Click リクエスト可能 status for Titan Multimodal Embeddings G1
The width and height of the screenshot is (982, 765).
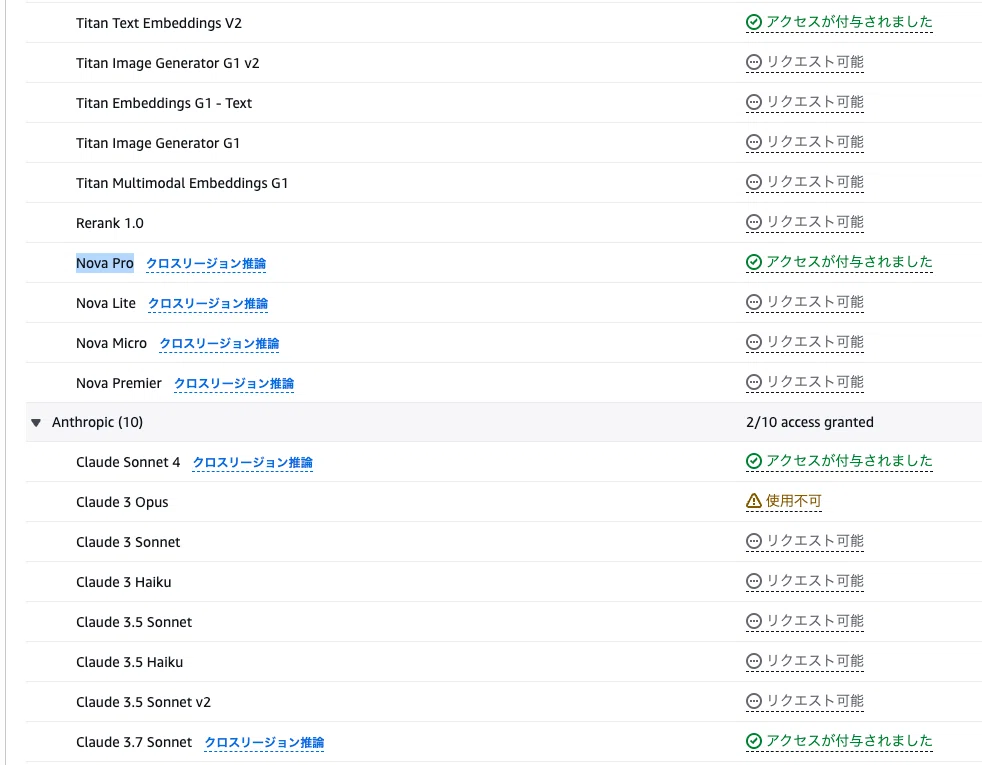tap(815, 183)
